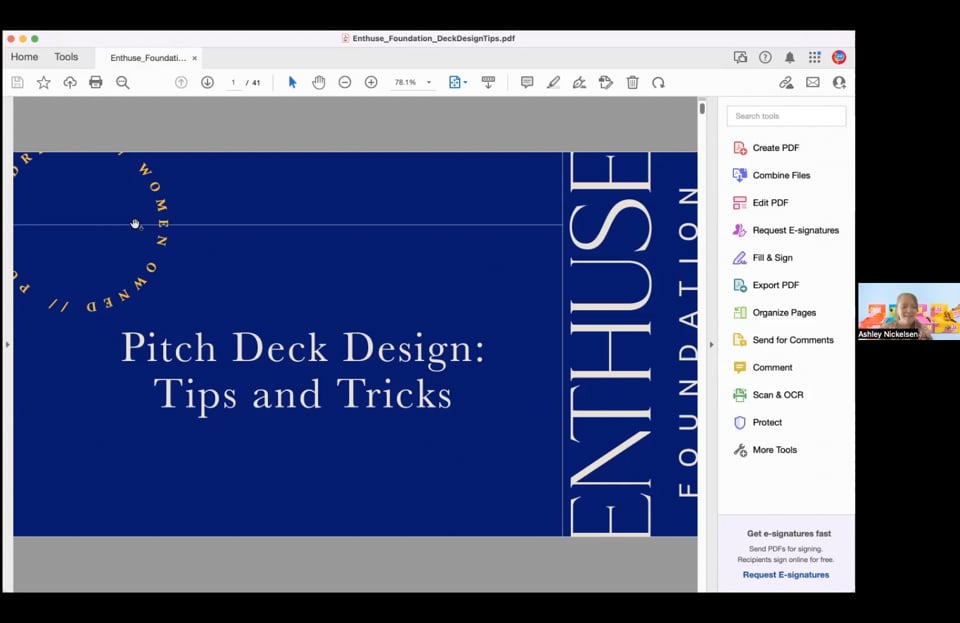The width and height of the screenshot is (960, 623).
Task: Print the document with the printer icon
Action: click(96, 83)
